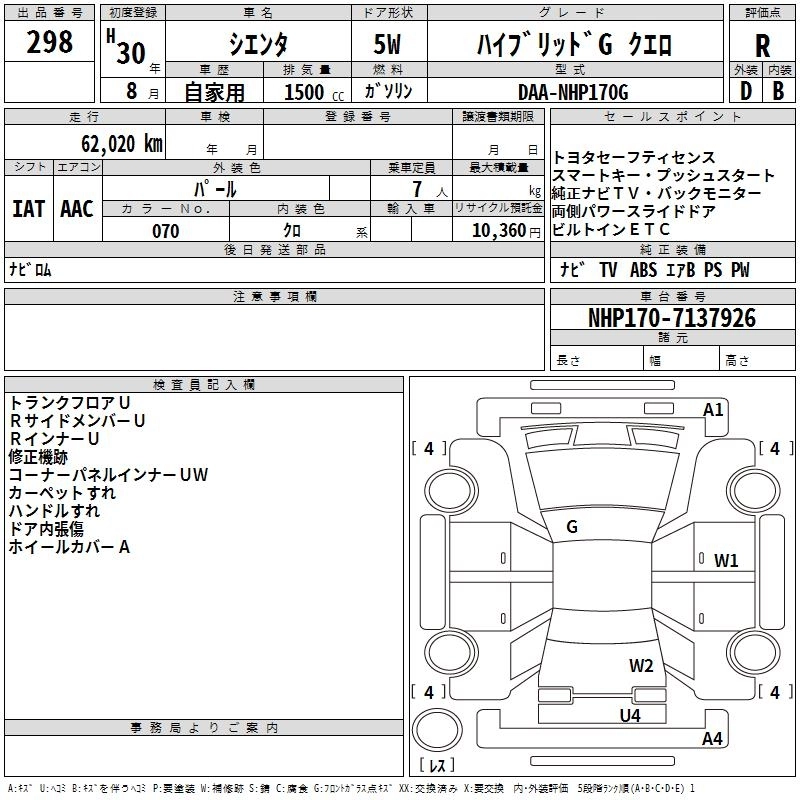Click the evaluation grade R
This screenshot has height=800, width=800.
[x=762, y=46]
